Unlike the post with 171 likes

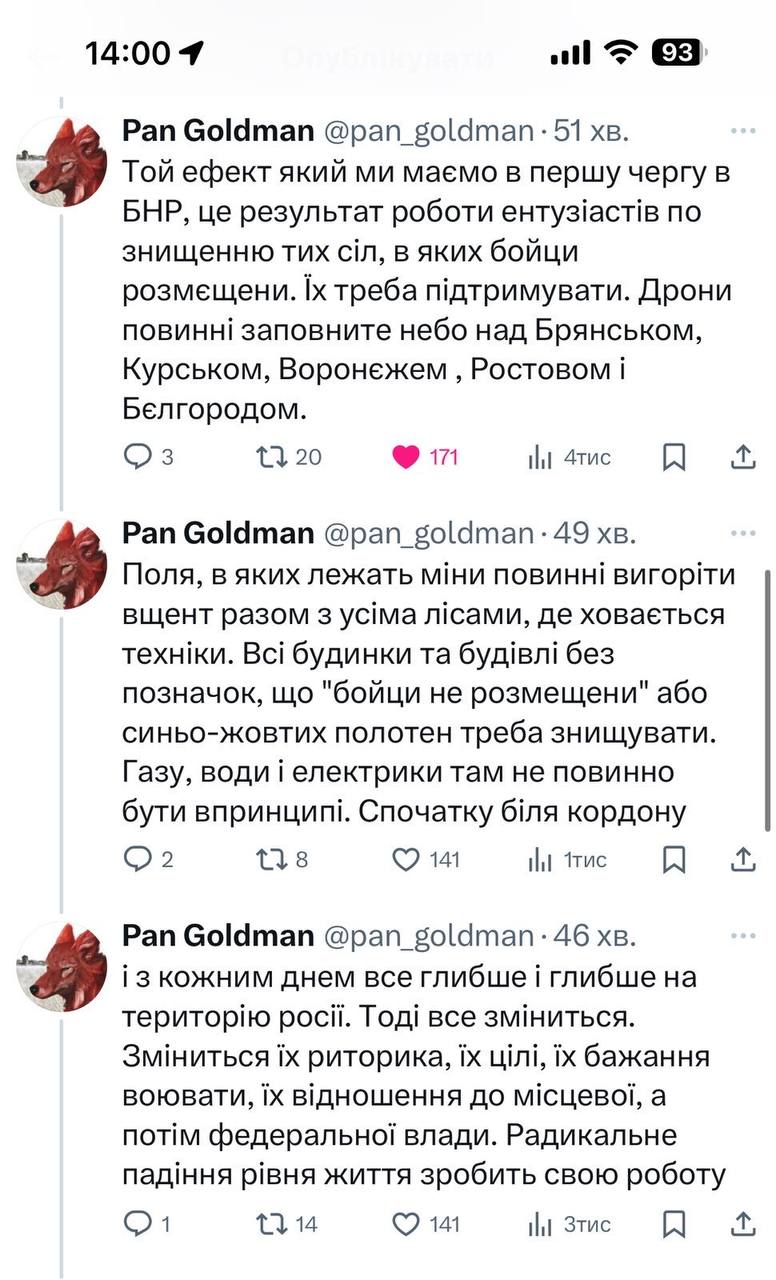coord(406,457)
